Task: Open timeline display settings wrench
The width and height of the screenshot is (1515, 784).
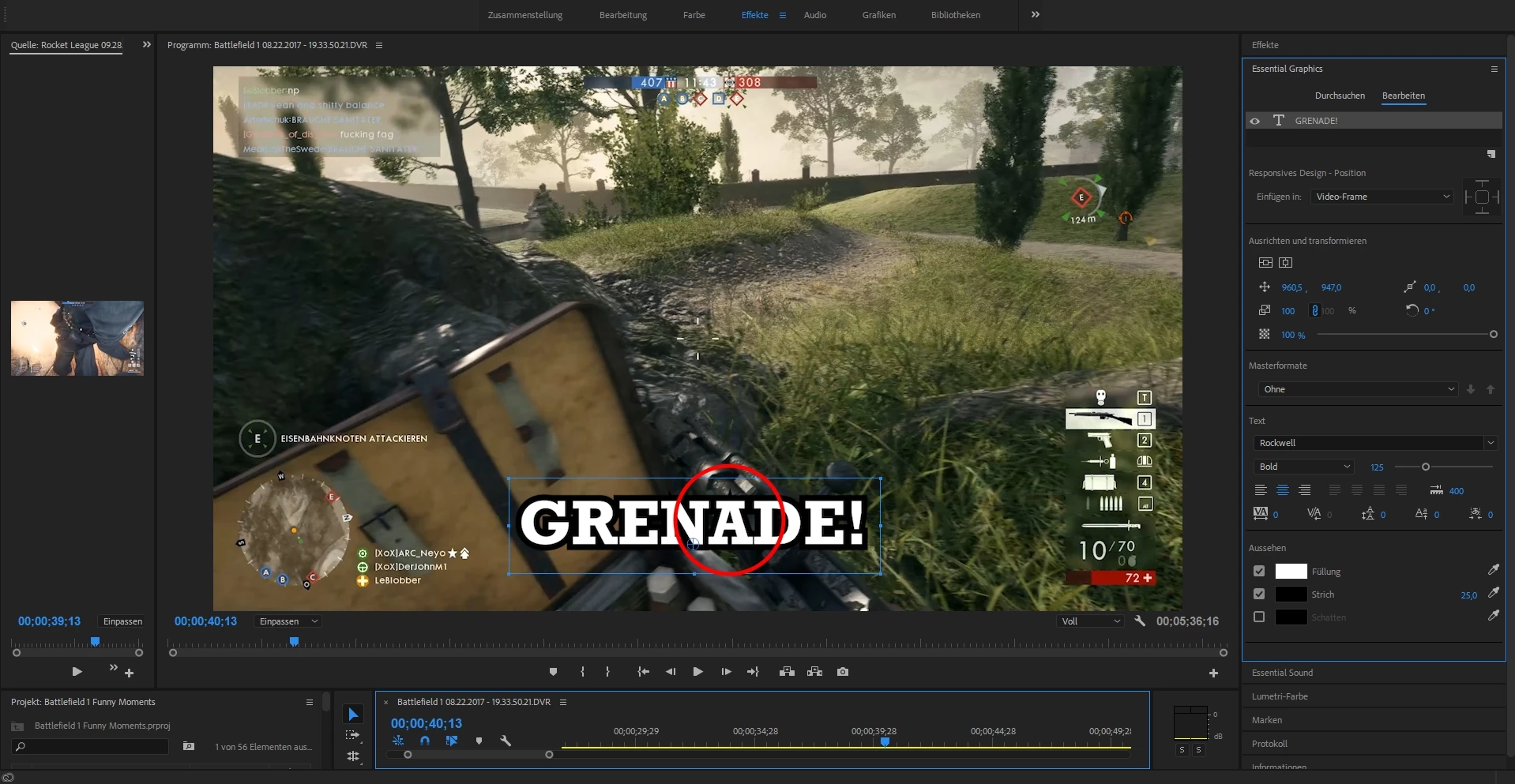Action: pyautogui.click(x=506, y=741)
